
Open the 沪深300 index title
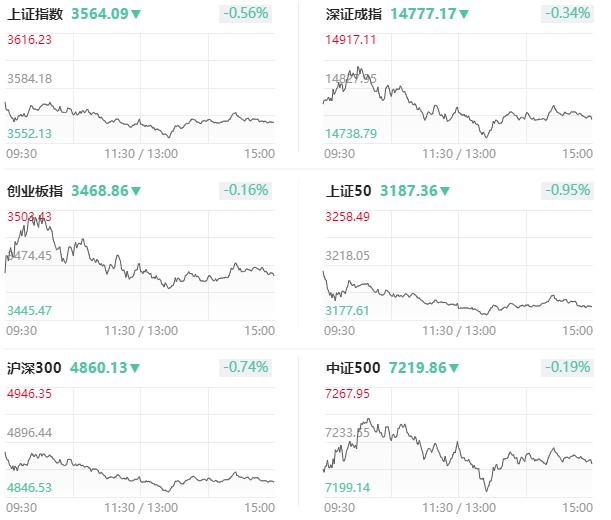[x=34, y=368]
